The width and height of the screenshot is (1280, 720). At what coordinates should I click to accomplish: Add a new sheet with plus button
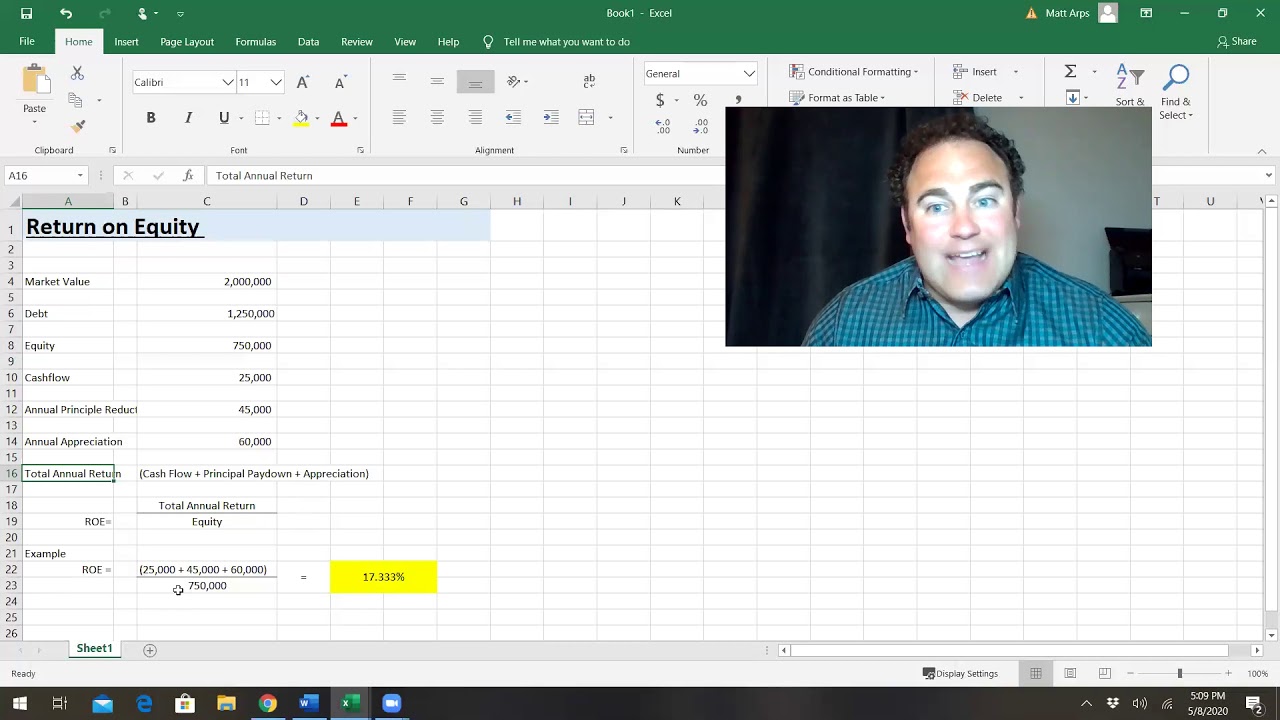[x=150, y=650]
